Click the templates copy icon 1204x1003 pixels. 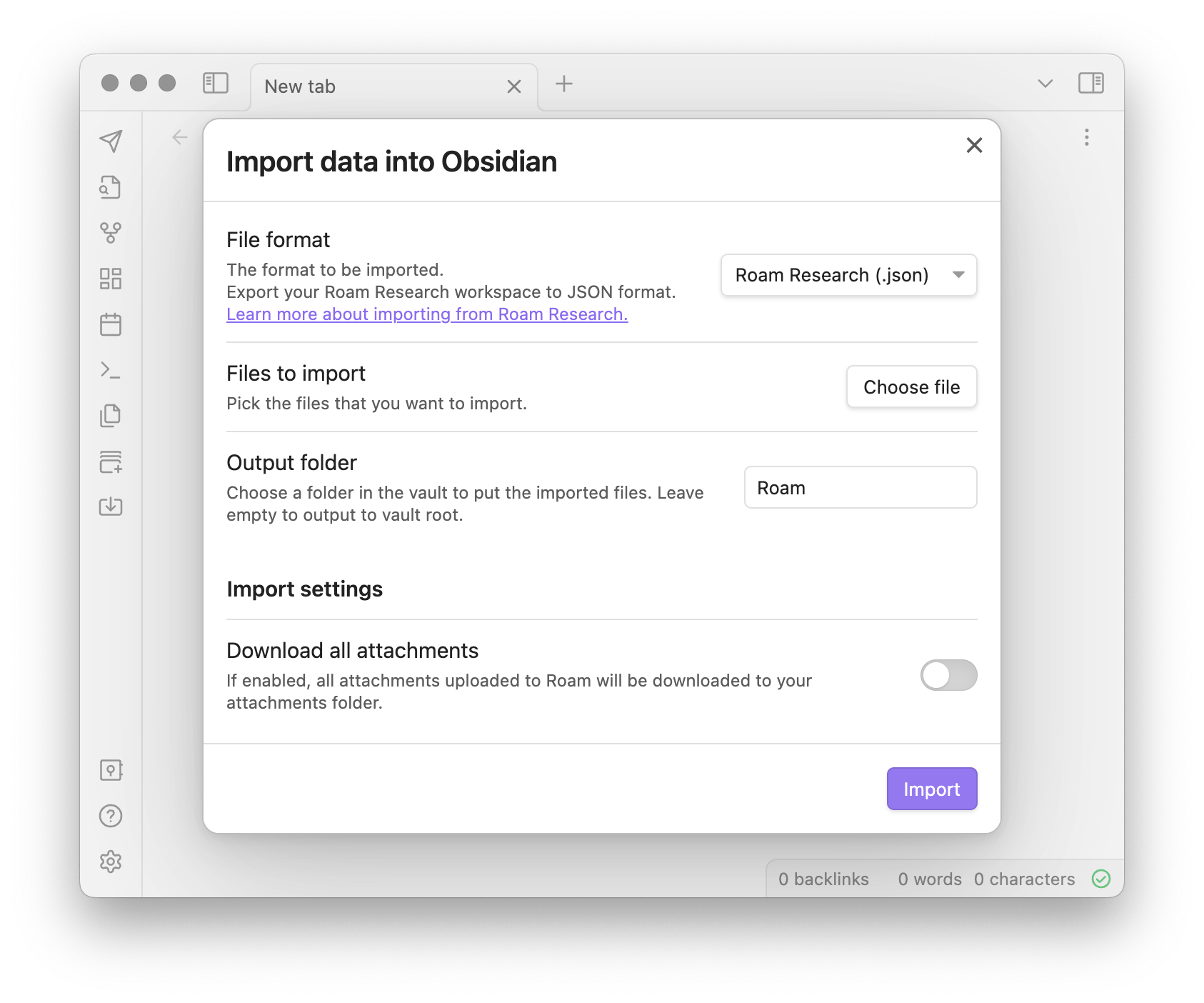pos(111,416)
